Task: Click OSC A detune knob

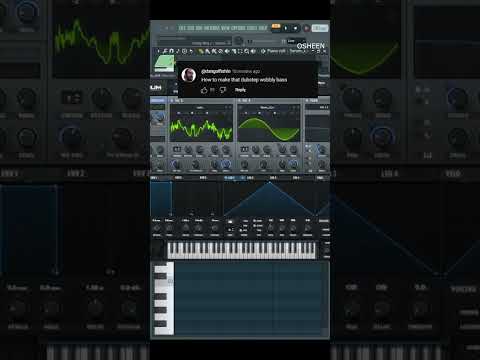Action: point(188,149)
